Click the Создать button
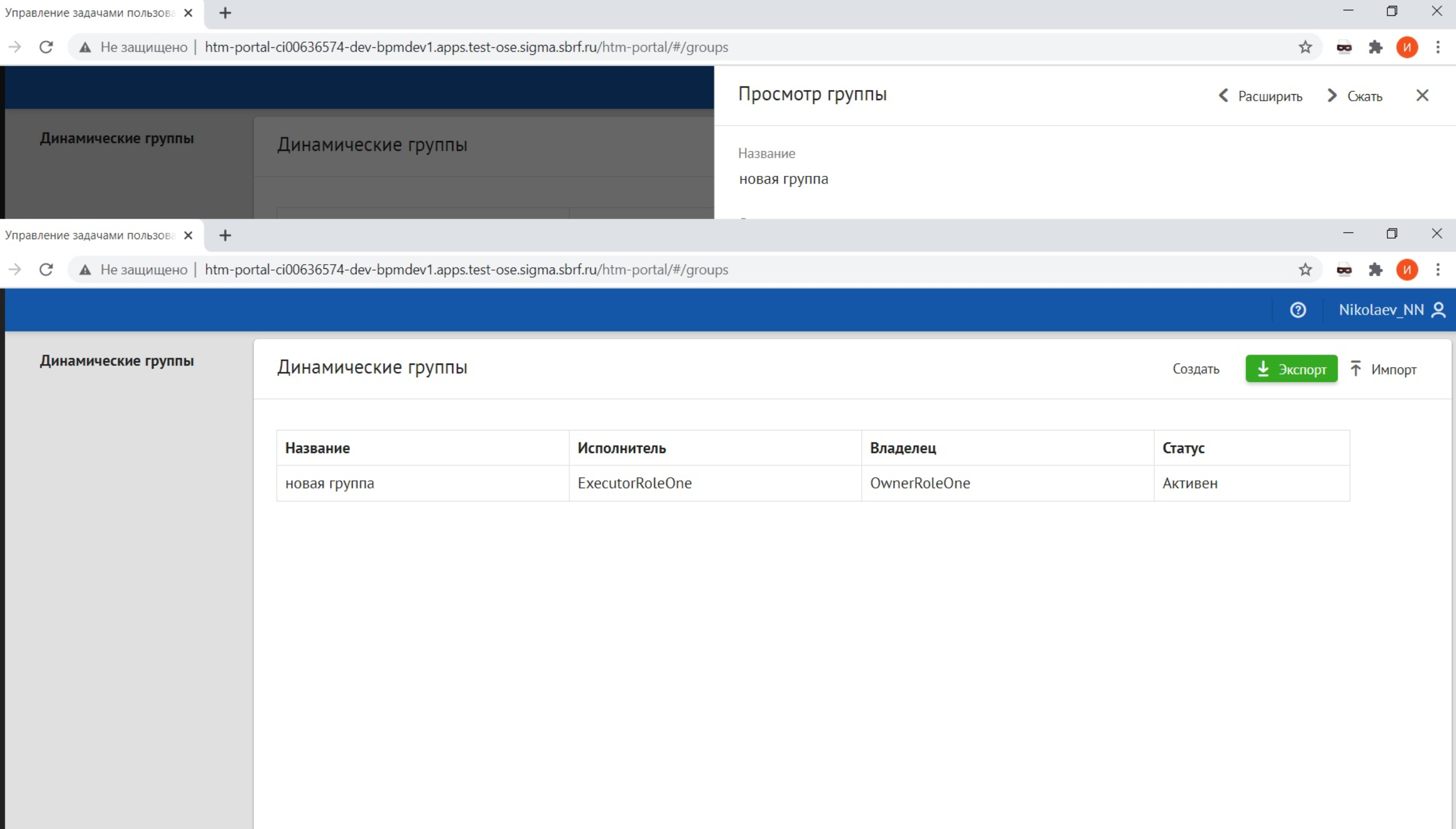 click(x=1195, y=368)
